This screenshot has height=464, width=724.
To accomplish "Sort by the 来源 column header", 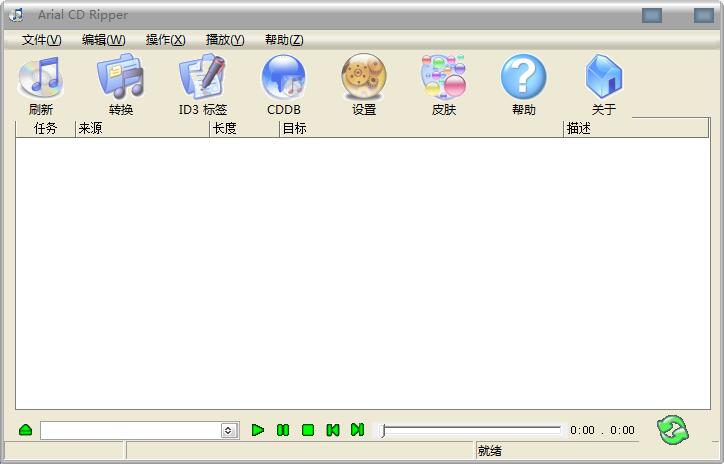I will tap(142, 128).
